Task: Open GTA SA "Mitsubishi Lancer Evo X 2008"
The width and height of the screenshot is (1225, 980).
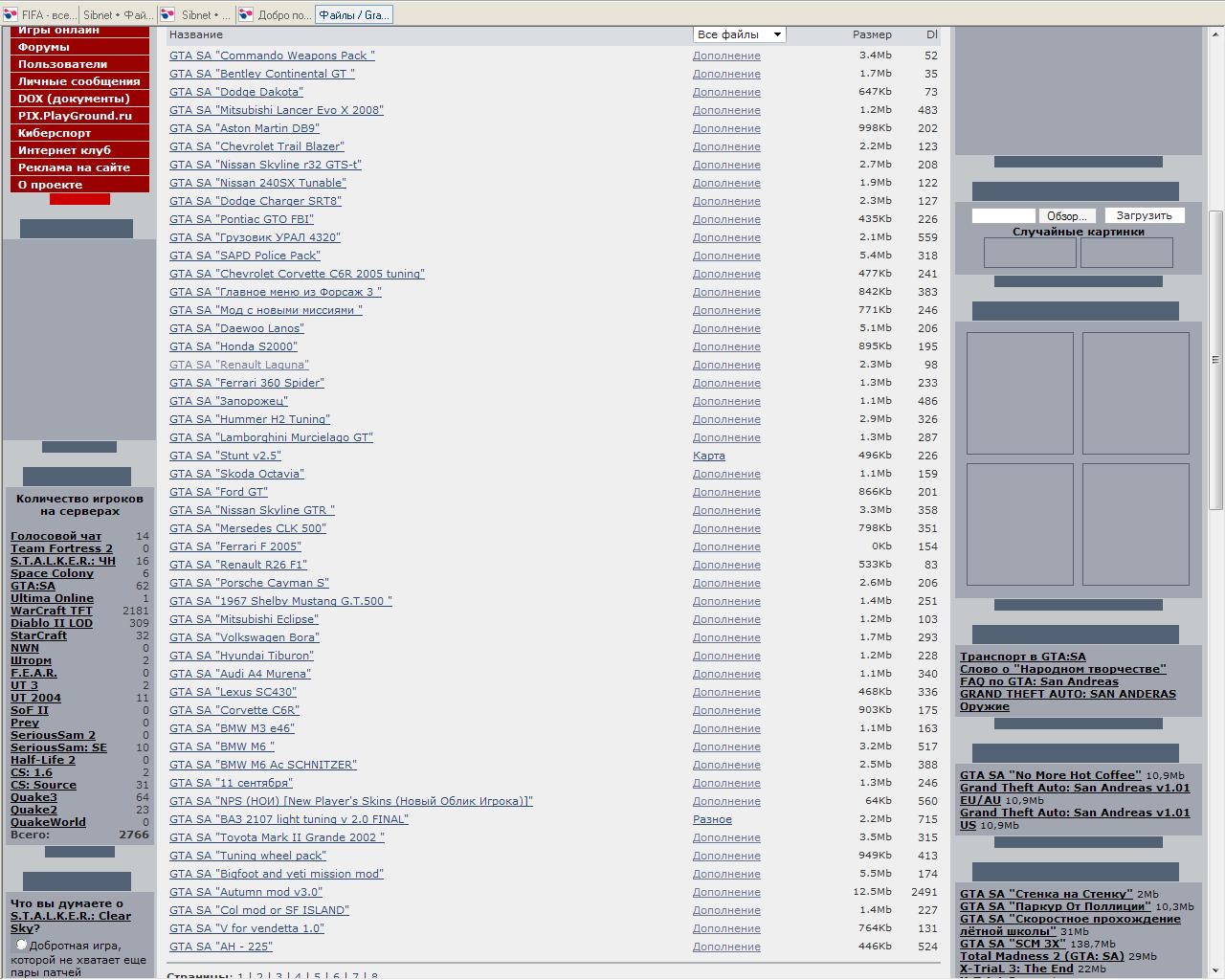Action: coord(277,110)
